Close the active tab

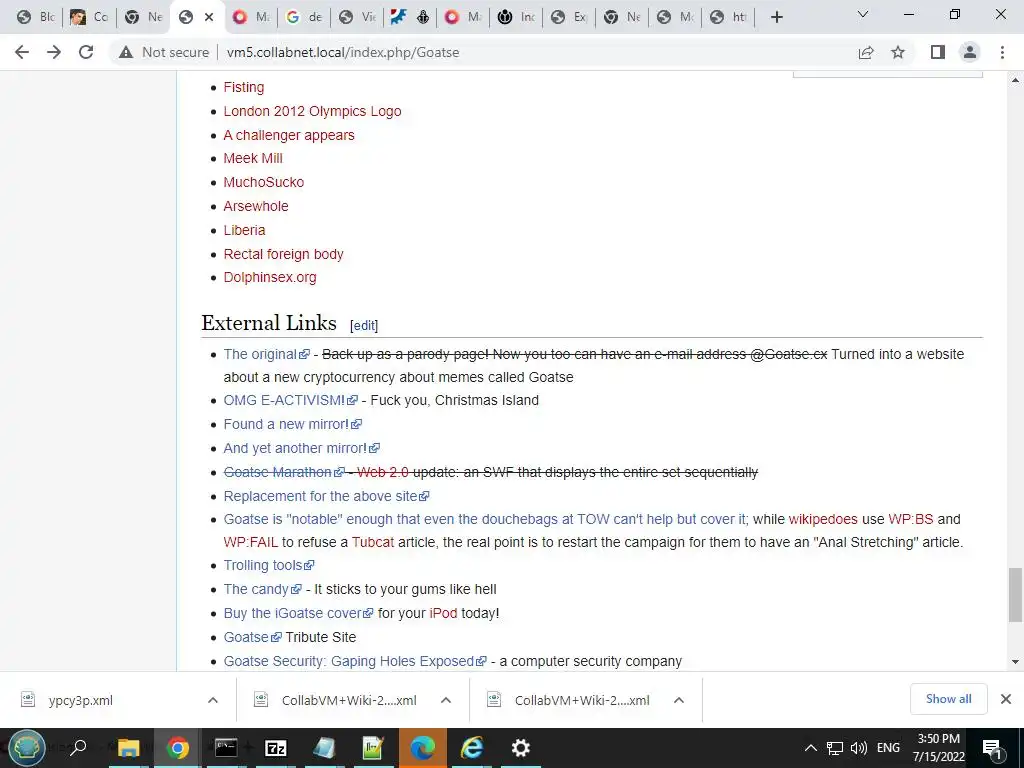click(209, 17)
